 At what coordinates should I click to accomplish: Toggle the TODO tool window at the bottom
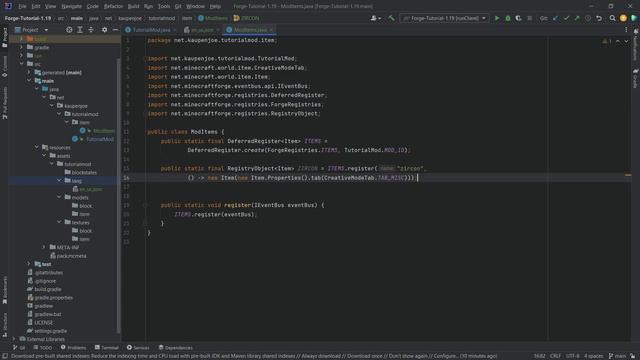click(x=42, y=348)
